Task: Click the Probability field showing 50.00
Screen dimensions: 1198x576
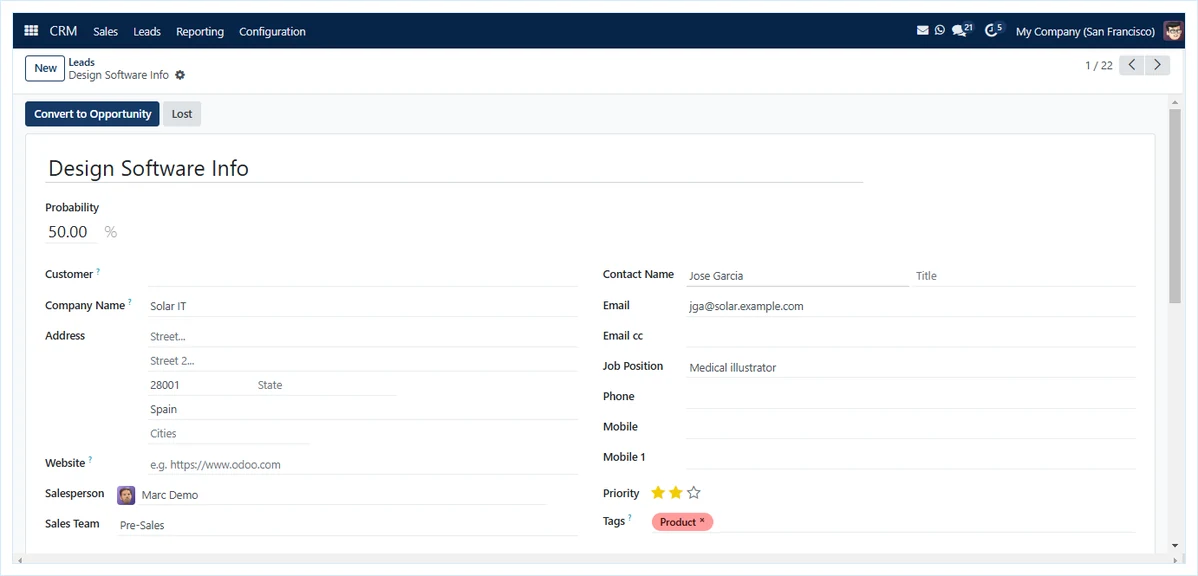Action: pyautogui.click(x=70, y=232)
